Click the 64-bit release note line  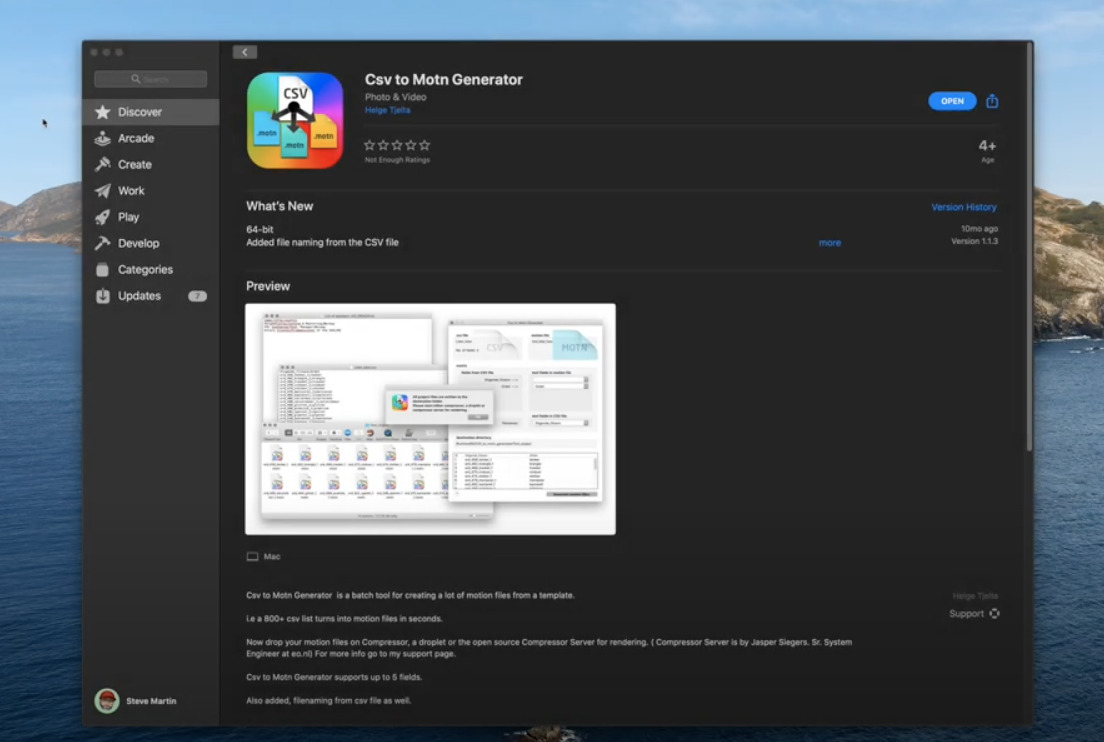(x=260, y=229)
